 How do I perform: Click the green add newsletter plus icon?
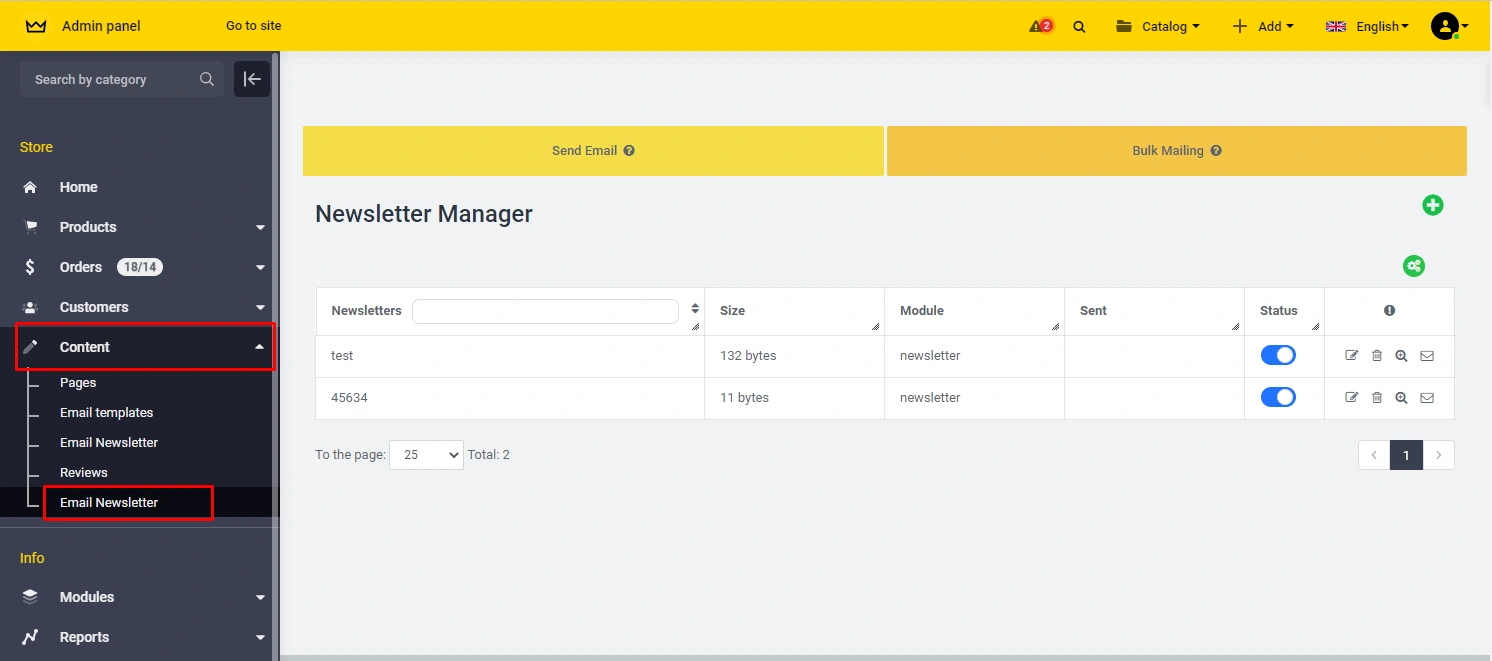coord(1433,205)
